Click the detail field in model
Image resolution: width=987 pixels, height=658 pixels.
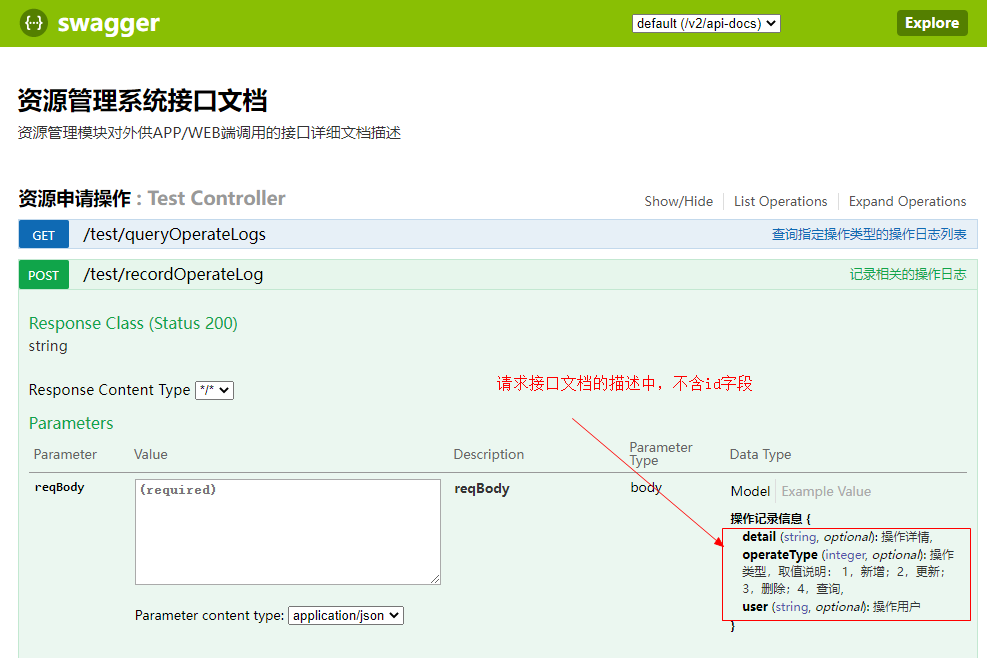(759, 536)
